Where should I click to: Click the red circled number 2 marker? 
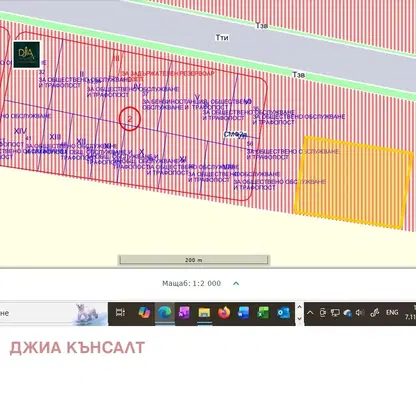[x=130, y=118]
